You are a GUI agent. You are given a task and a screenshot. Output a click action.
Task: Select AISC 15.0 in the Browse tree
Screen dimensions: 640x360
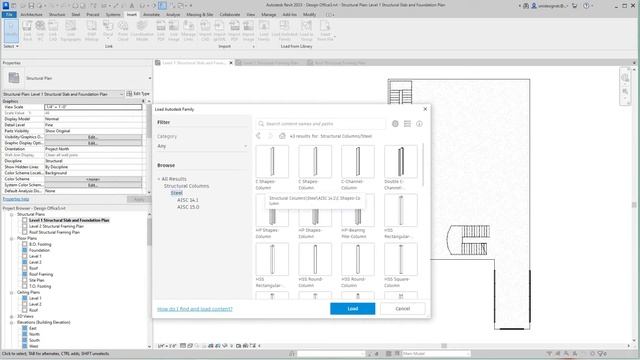coord(188,207)
